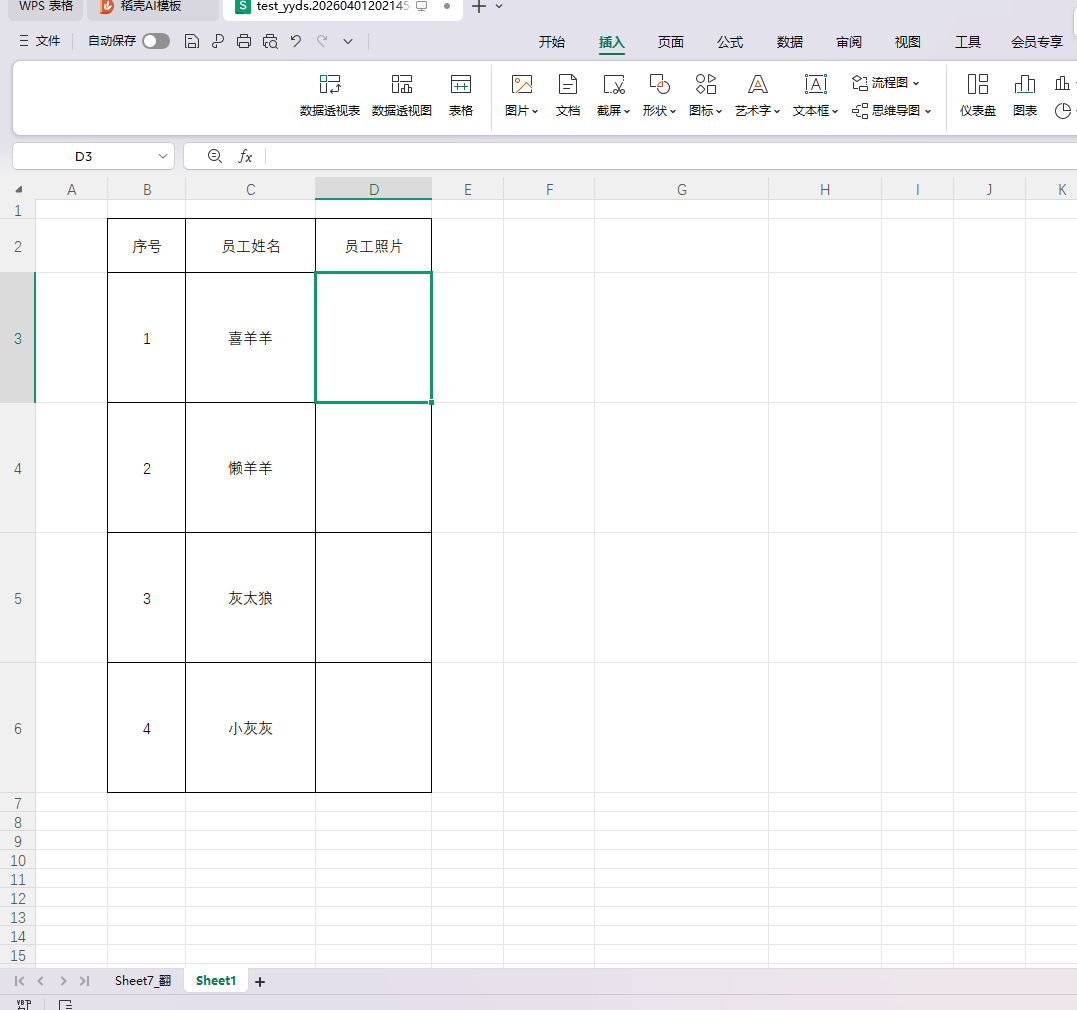Screen dimensions: 1077x1010
Task: Jump to last sheet arrow
Action: [84, 981]
